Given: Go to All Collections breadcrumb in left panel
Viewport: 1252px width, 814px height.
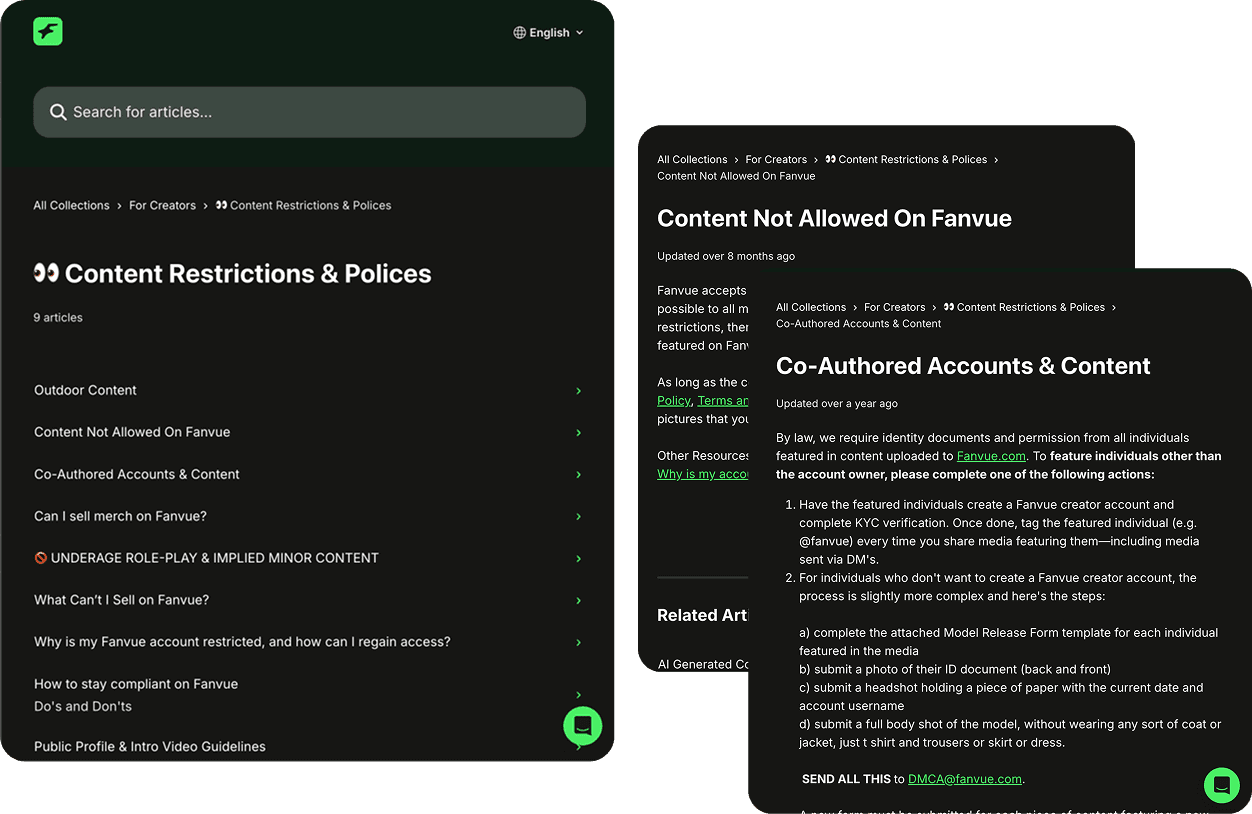Looking at the screenshot, I should click(71, 205).
